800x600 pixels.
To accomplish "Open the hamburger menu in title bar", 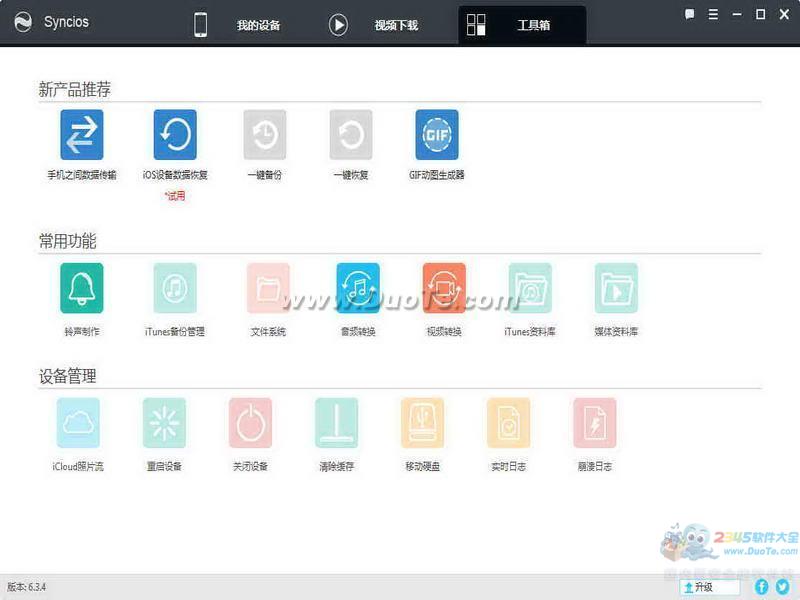I will tap(713, 14).
